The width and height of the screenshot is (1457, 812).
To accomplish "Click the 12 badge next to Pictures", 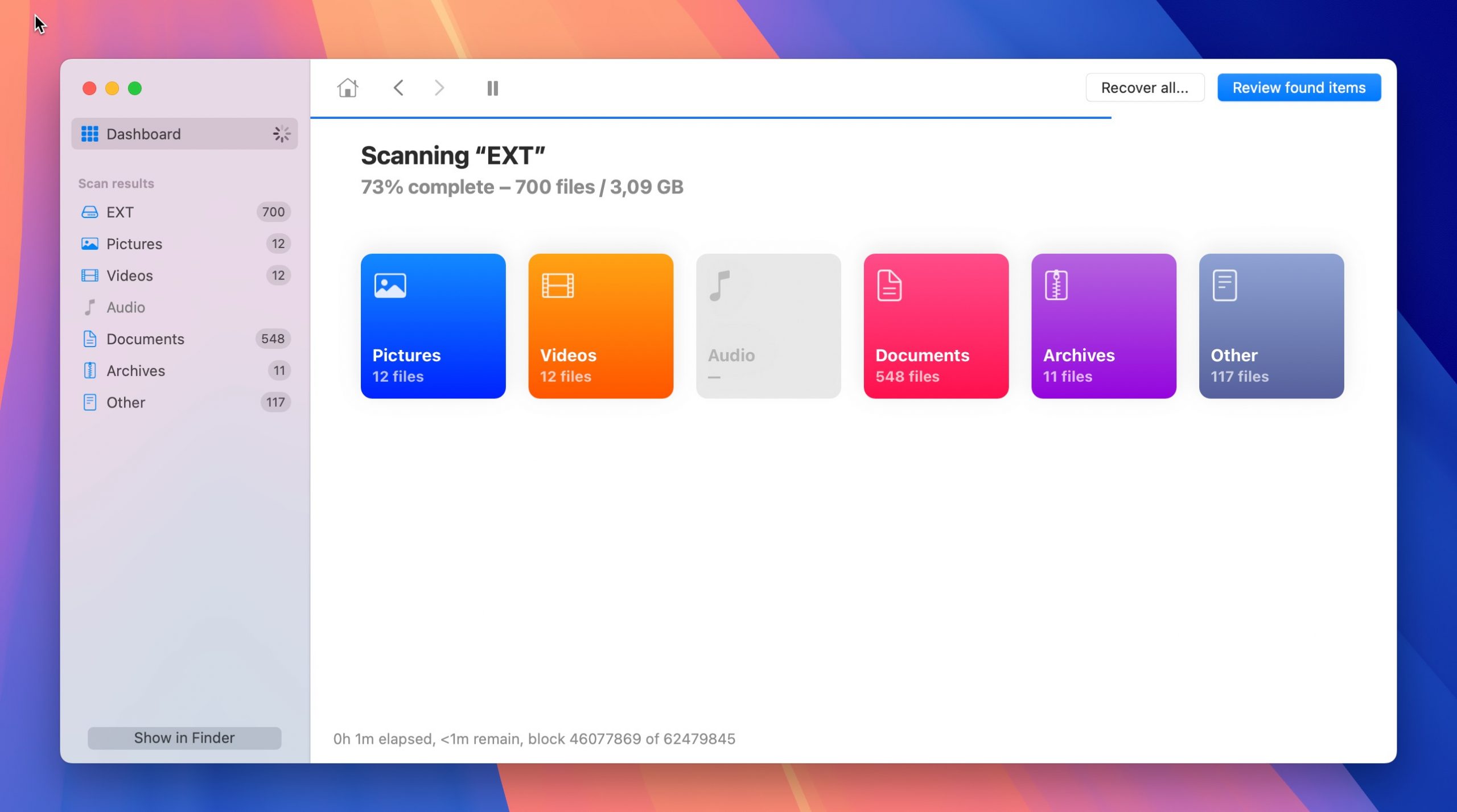I will 278,244.
